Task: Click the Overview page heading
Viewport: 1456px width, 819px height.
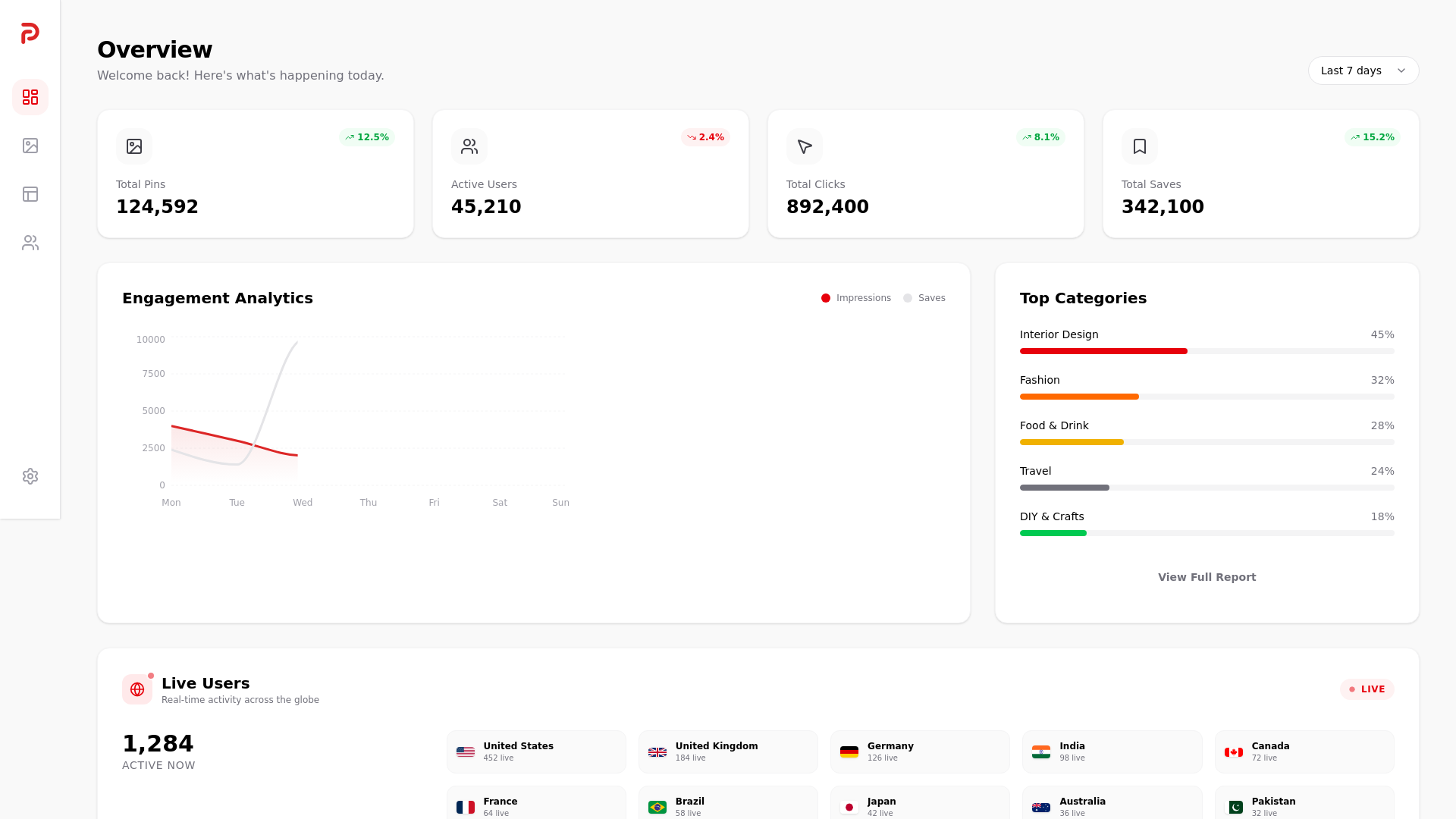Action: pyautogui.click(x=155, y=50)
